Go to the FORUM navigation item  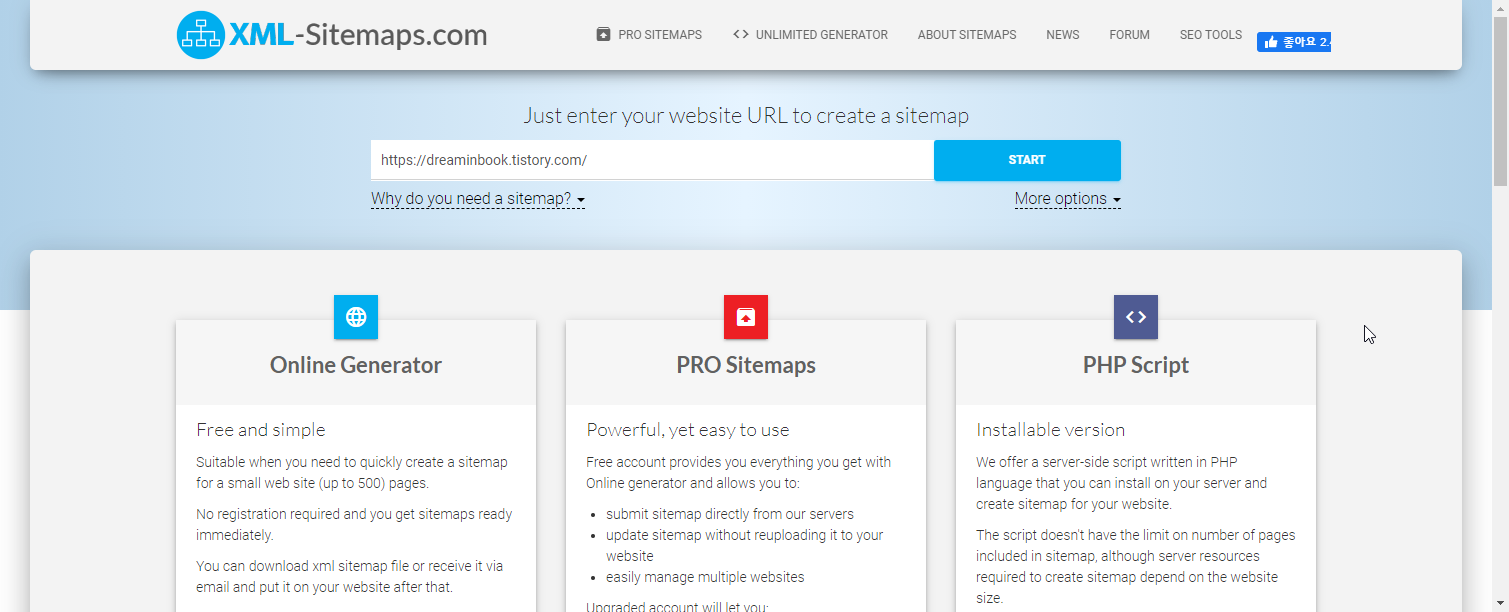click(1130, 34)
